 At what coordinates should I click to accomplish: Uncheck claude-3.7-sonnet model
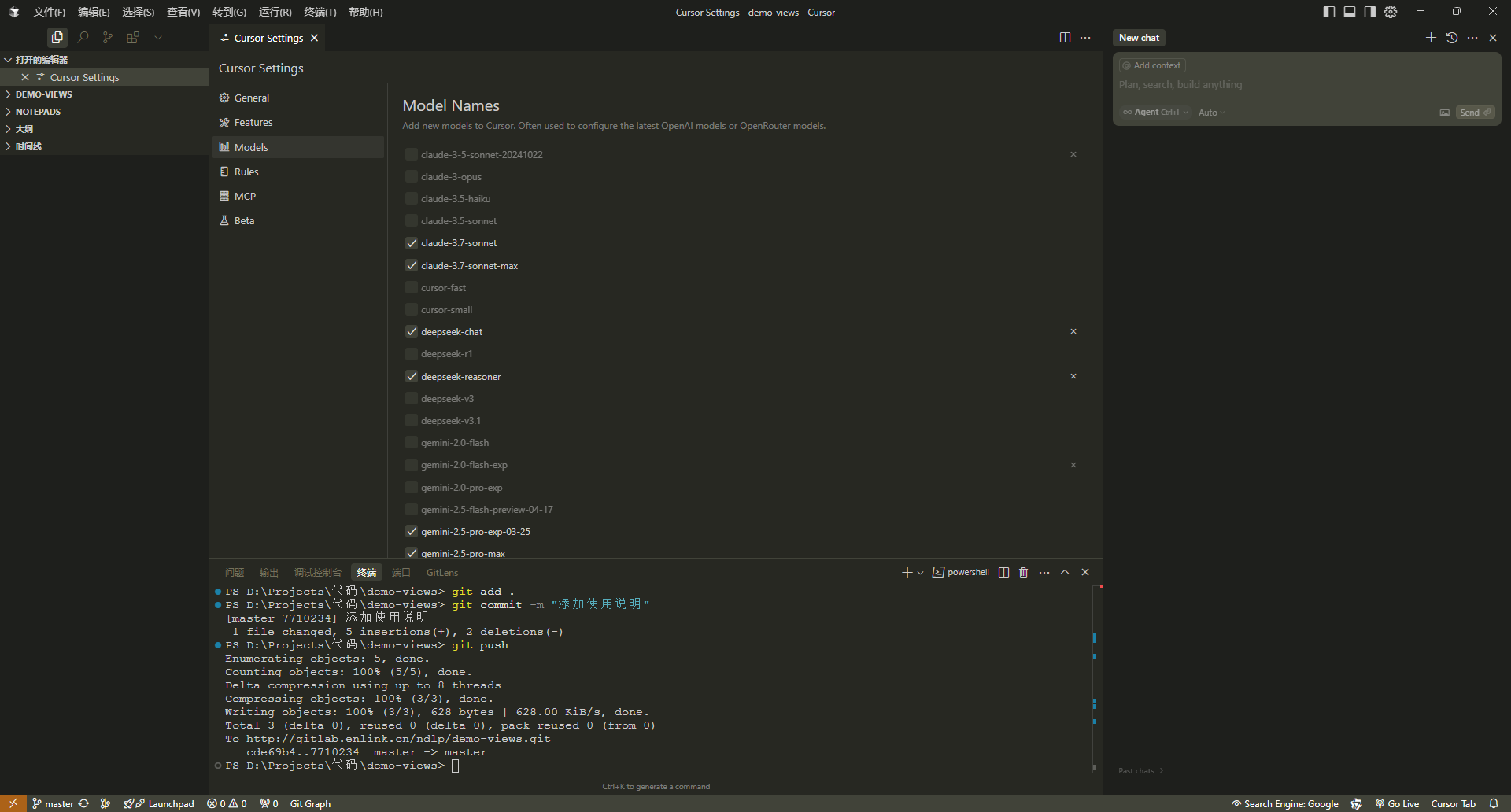[x=411, y=242]
